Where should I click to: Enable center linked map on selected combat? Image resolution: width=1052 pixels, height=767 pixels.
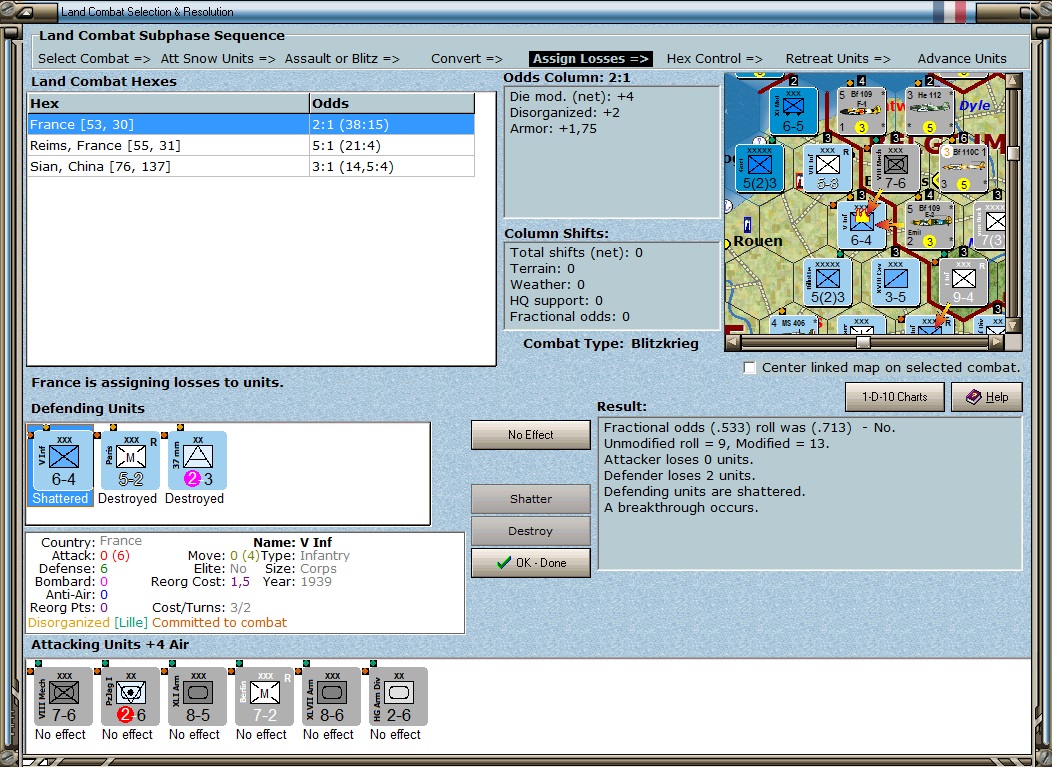pyautogui.click(x=749, y=368)
